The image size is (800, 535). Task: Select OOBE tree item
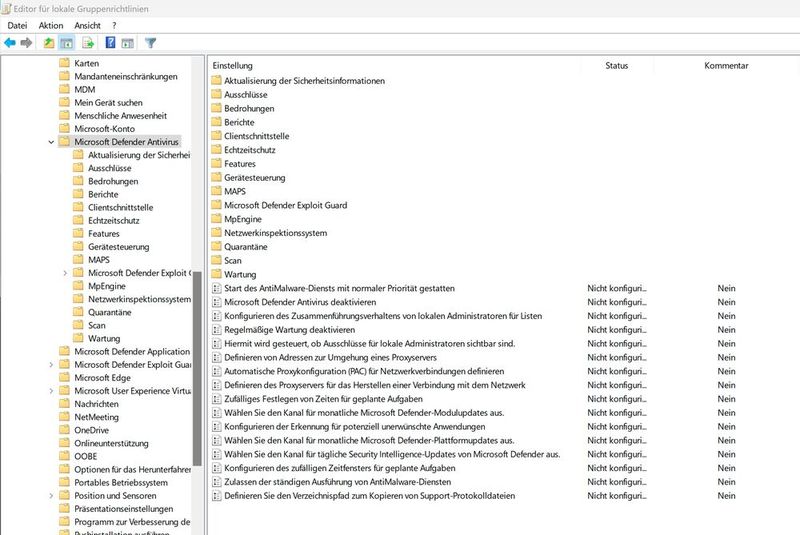tap(86, 456)
